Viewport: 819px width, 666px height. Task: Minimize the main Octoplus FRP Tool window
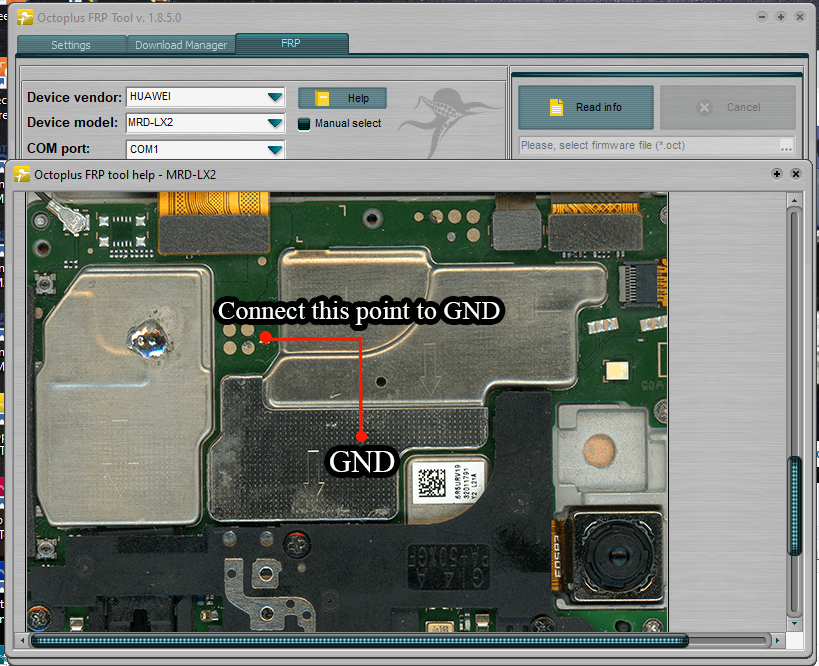point(762,17)
